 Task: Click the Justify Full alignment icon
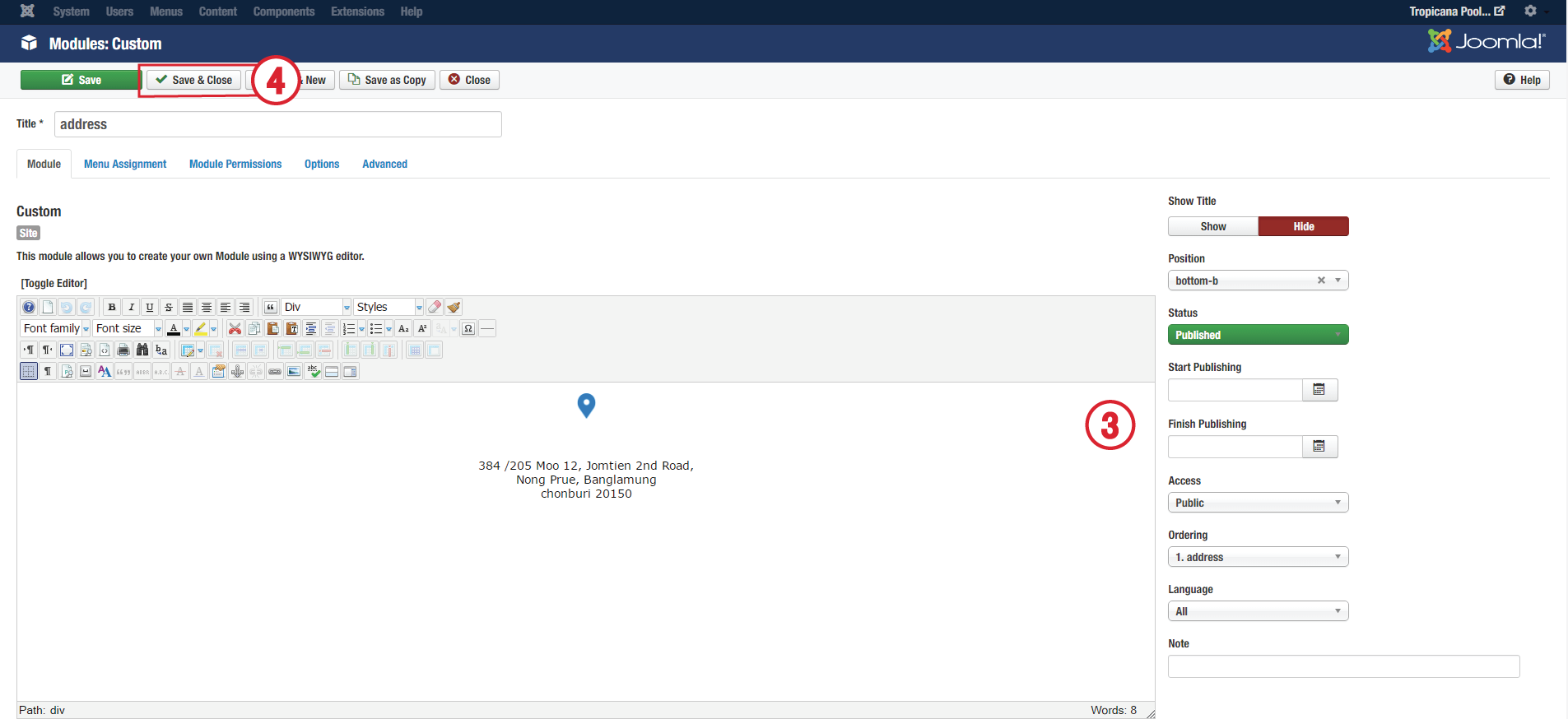point(188,307)
